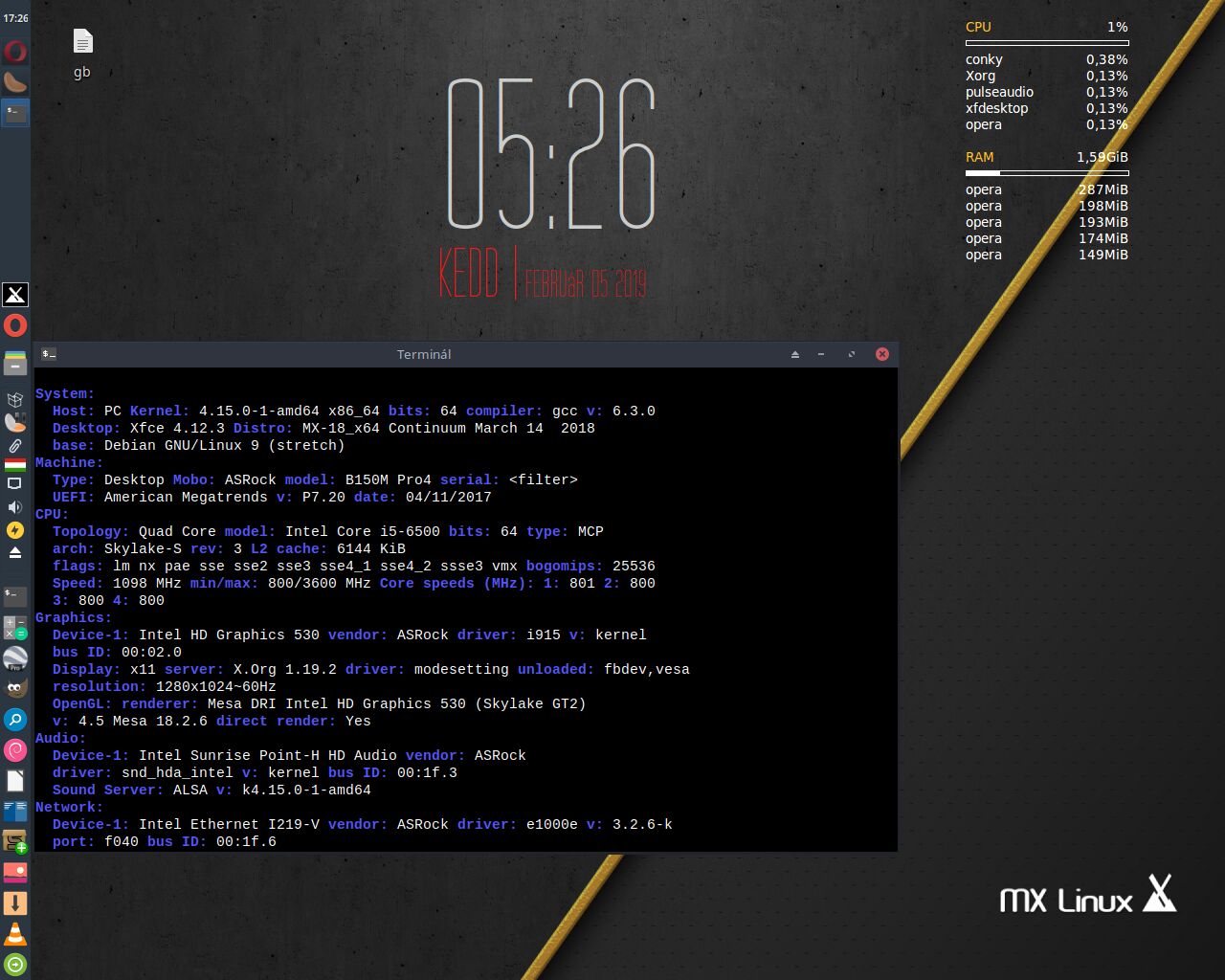
Task: Launch VLC media player
Action: click(x=15, y=934)
